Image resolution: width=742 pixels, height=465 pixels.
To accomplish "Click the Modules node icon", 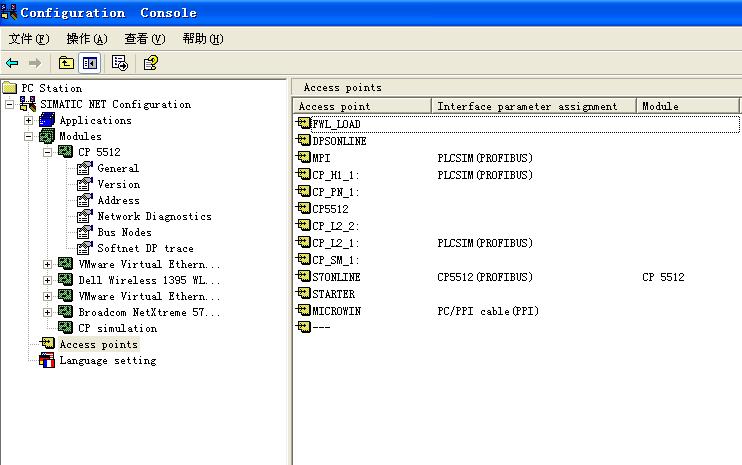I will click(47, 136).
